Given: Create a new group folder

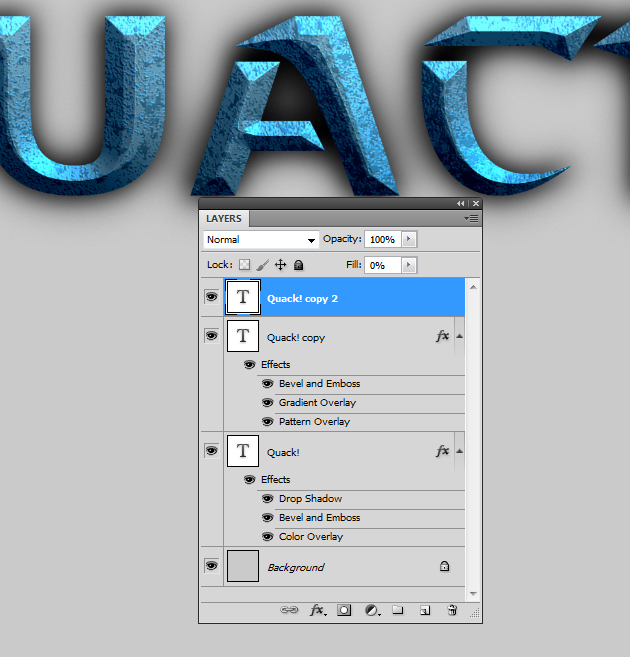Looking at the screenshot, I should pyautogui.click(x=397, y=609).
